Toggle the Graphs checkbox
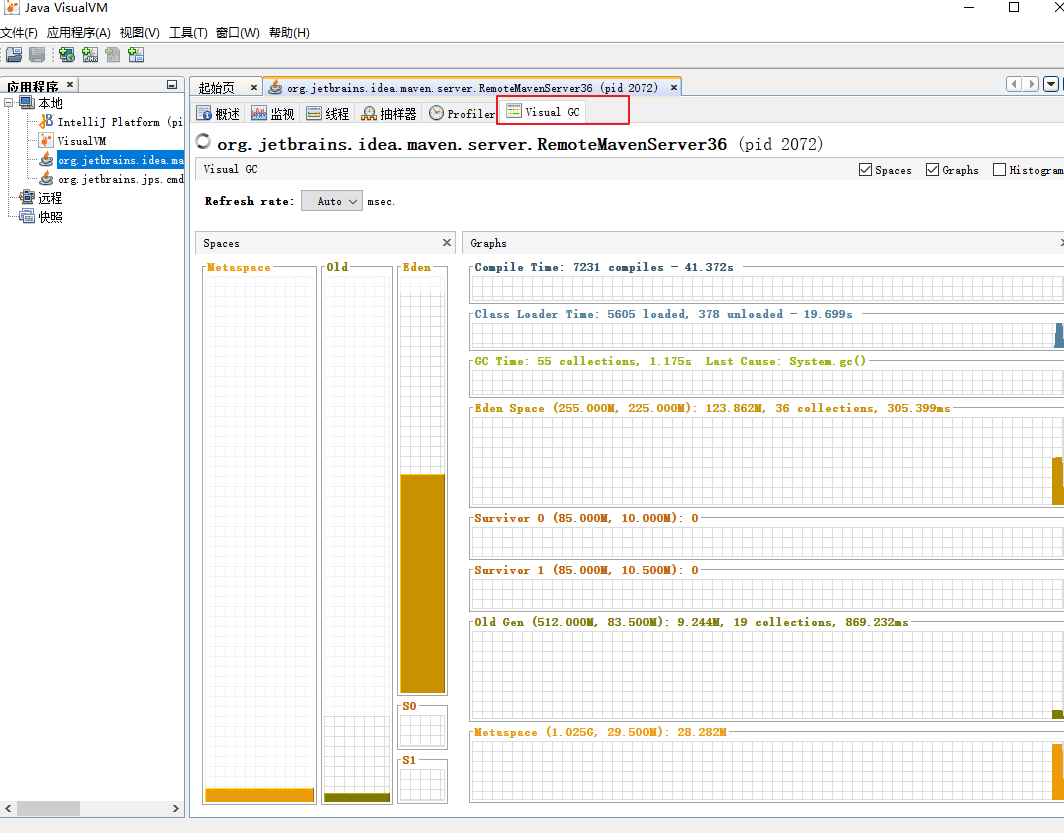The height and width of the screenshot is (833, 1064). click(932, 170)
